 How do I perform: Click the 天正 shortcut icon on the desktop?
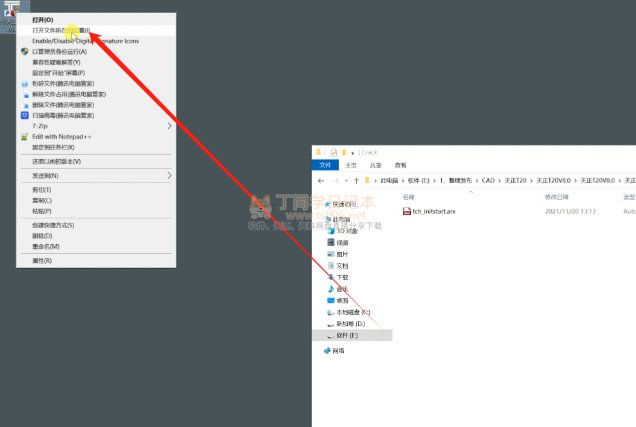12,8
